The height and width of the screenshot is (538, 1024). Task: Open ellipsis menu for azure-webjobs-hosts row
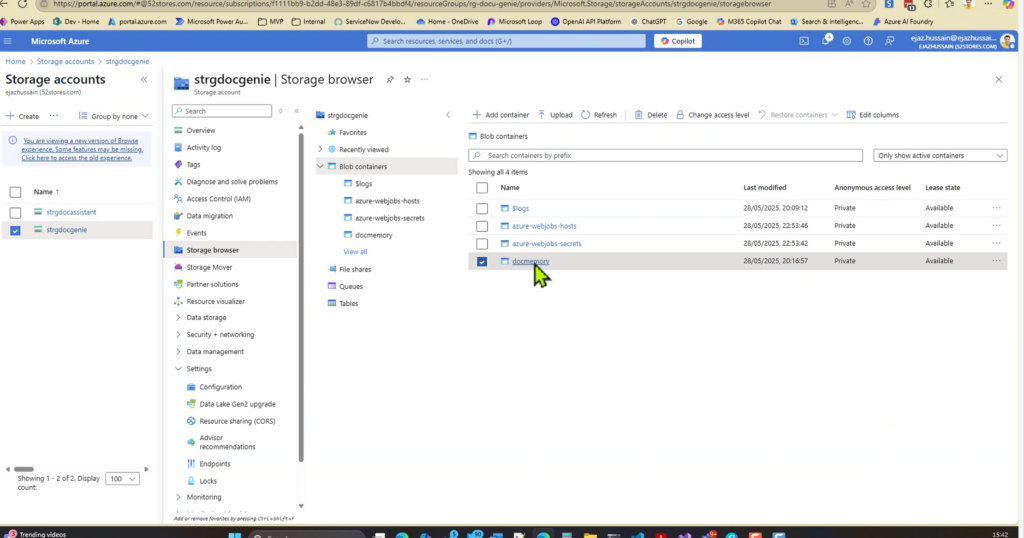point(996,225)
